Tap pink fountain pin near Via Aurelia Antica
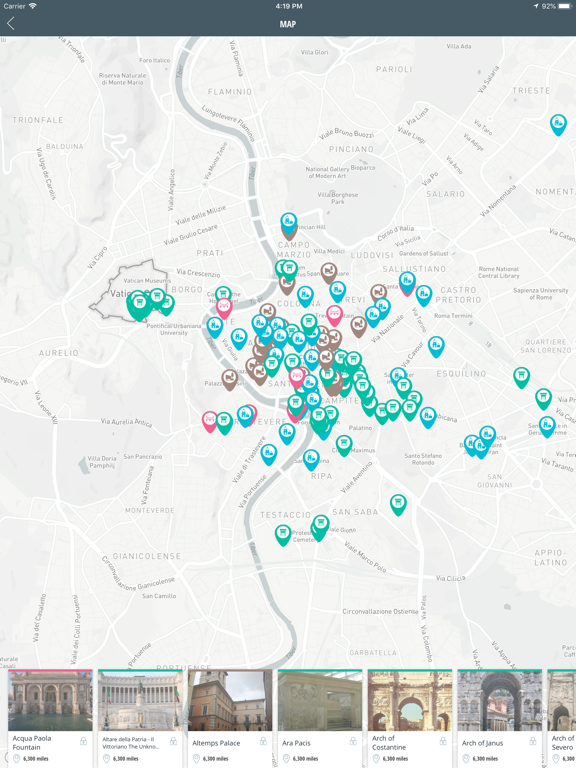 209,421
